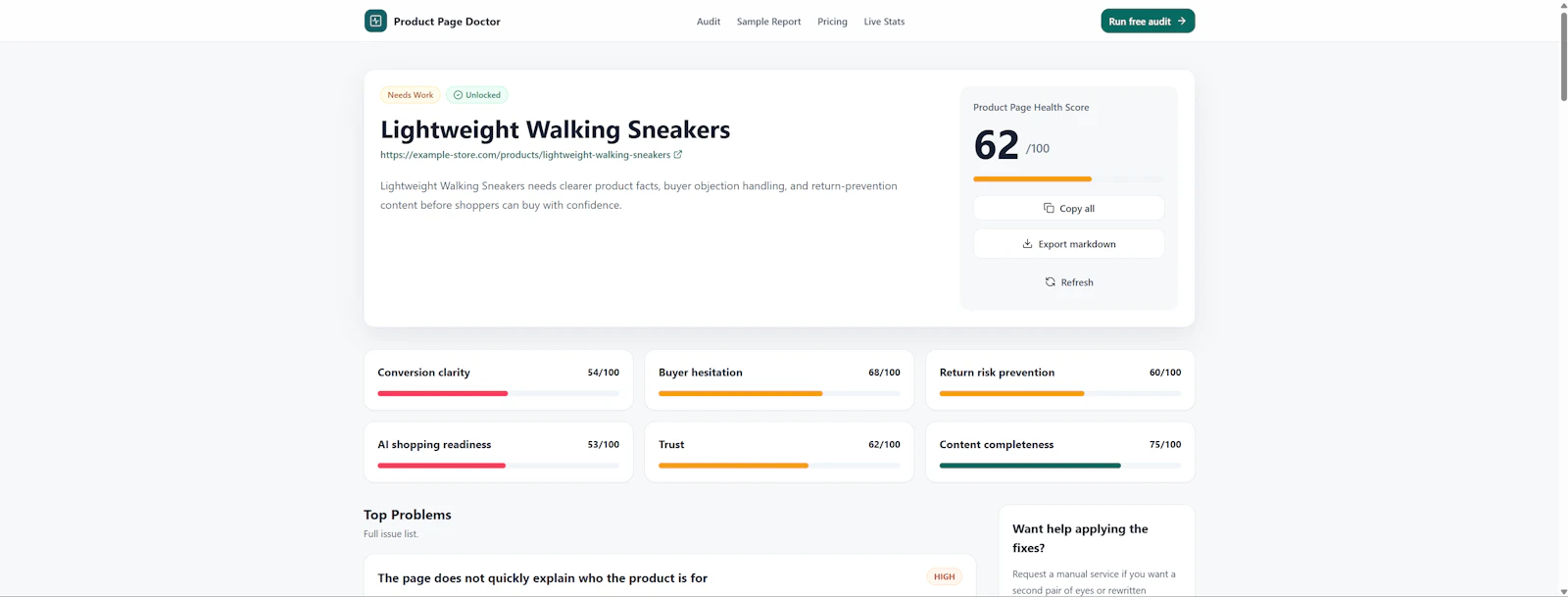
Task: Go to the Pricing page
Action: point(832,22)
